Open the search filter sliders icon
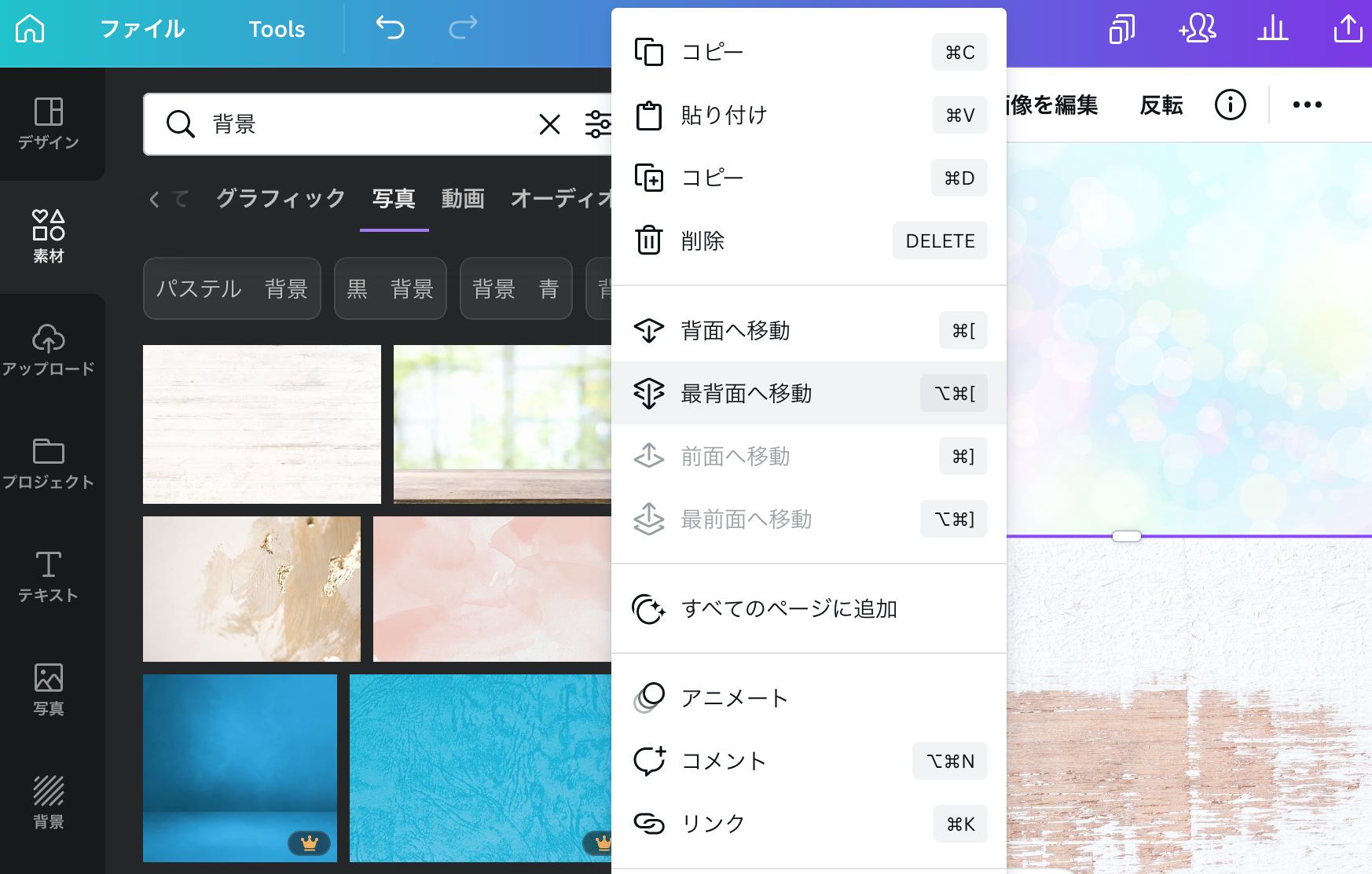 coord(597,124)
